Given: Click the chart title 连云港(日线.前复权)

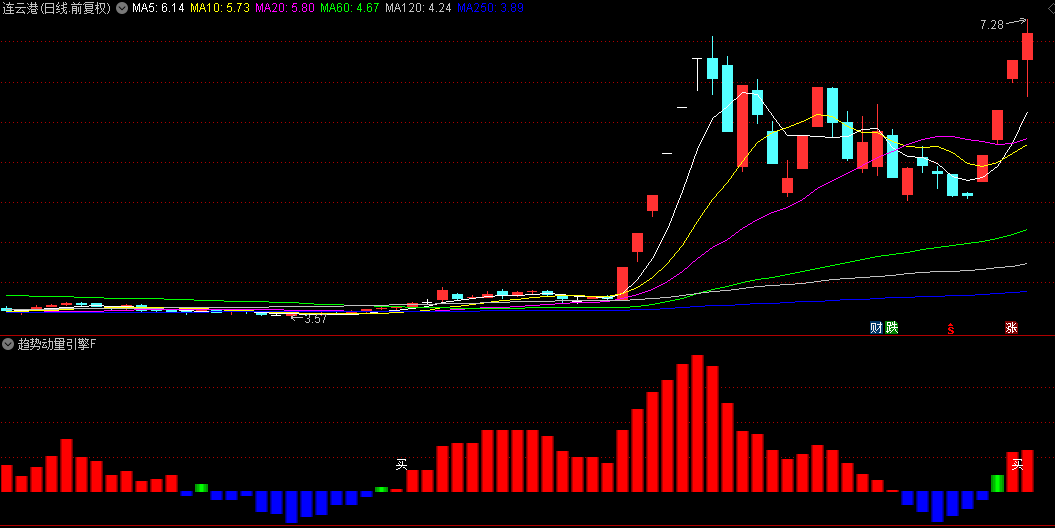Looking at the screenshot, I should (57, 8).
